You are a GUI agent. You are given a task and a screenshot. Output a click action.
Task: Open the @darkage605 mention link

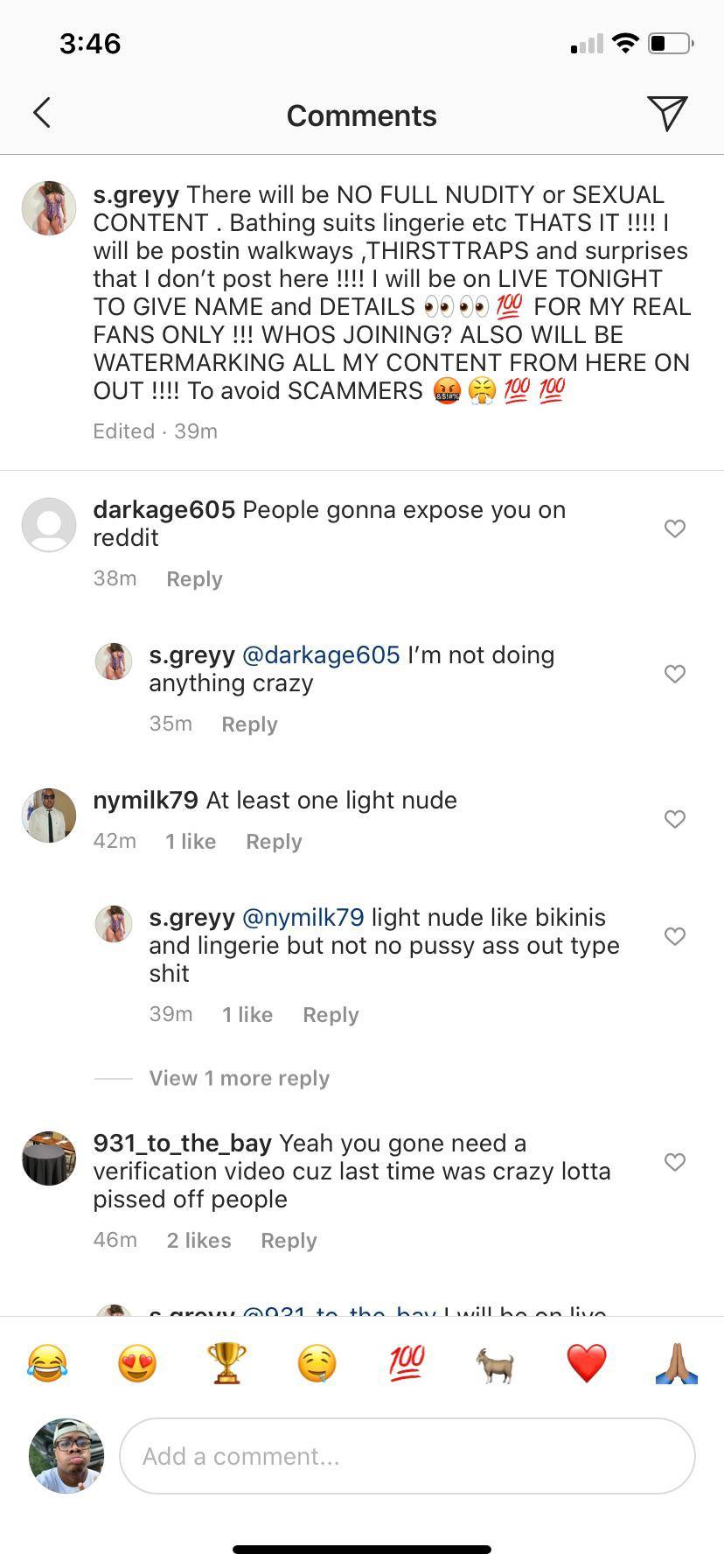(x=321, y=654)
